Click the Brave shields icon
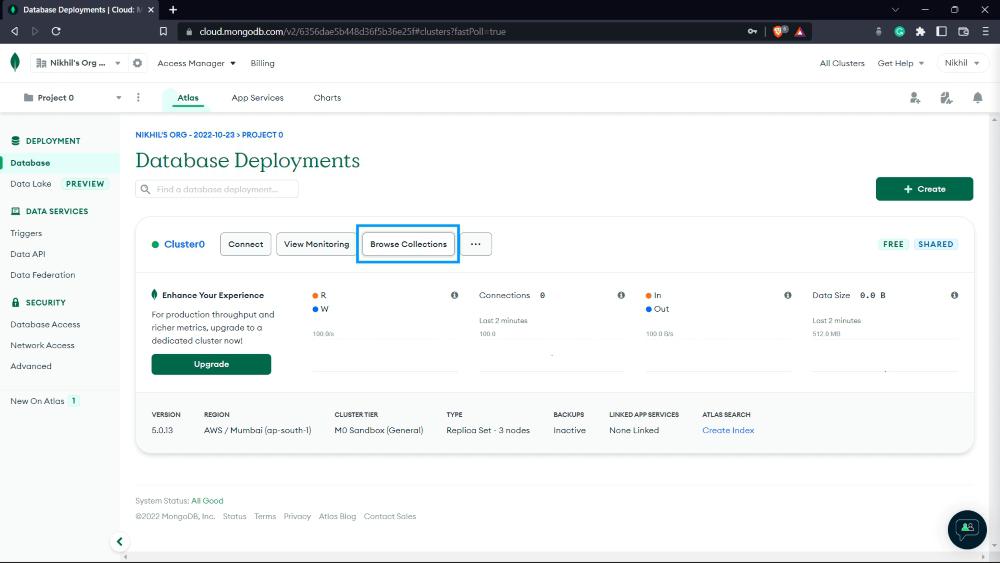This screenshot has height=563, width=1000. pos(779,31)
